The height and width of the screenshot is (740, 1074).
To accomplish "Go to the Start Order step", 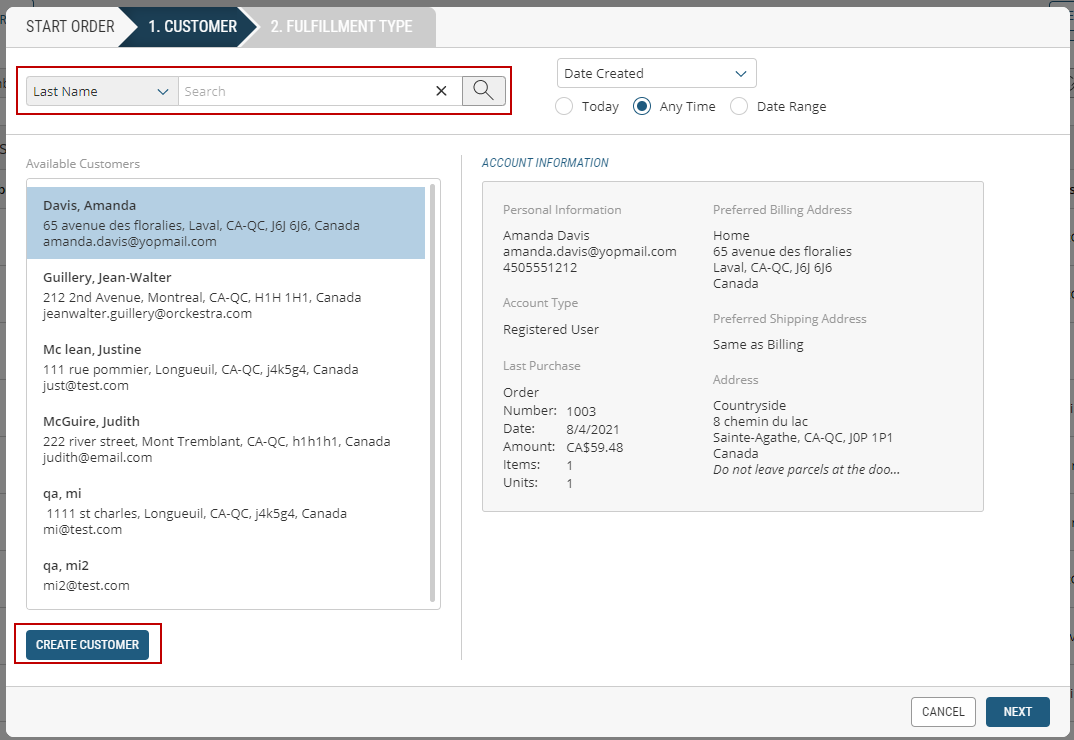I will pyautogui.click(x=70, y=27).
